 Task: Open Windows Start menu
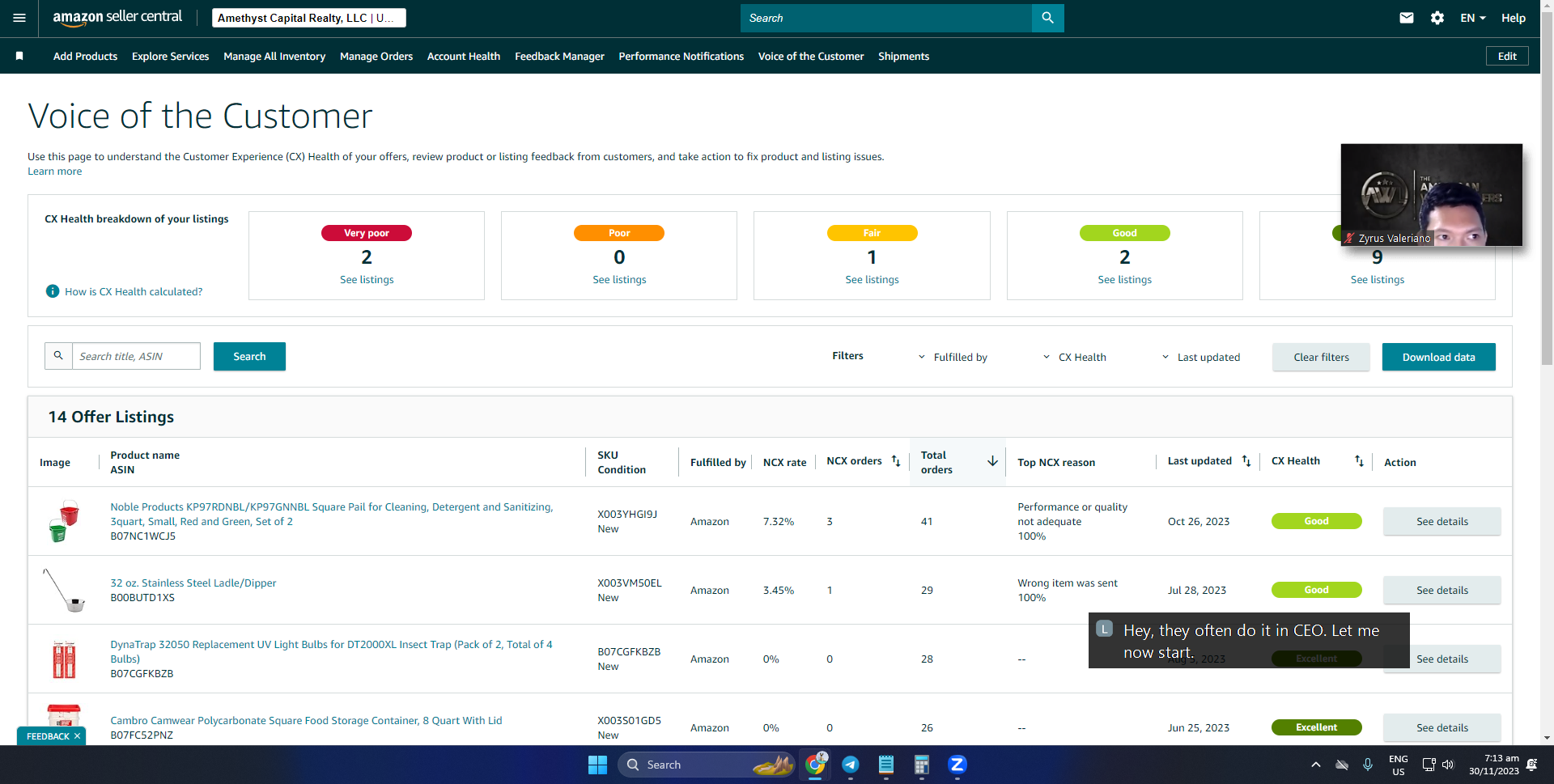pos(597,765)
